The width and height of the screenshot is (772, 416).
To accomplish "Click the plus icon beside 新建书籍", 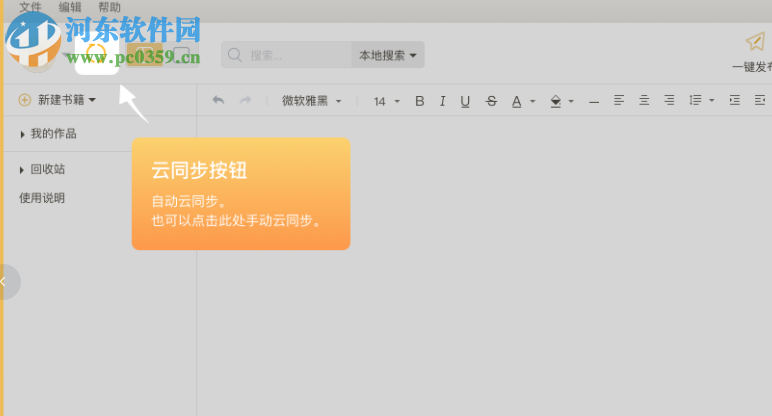I will 25,100.
